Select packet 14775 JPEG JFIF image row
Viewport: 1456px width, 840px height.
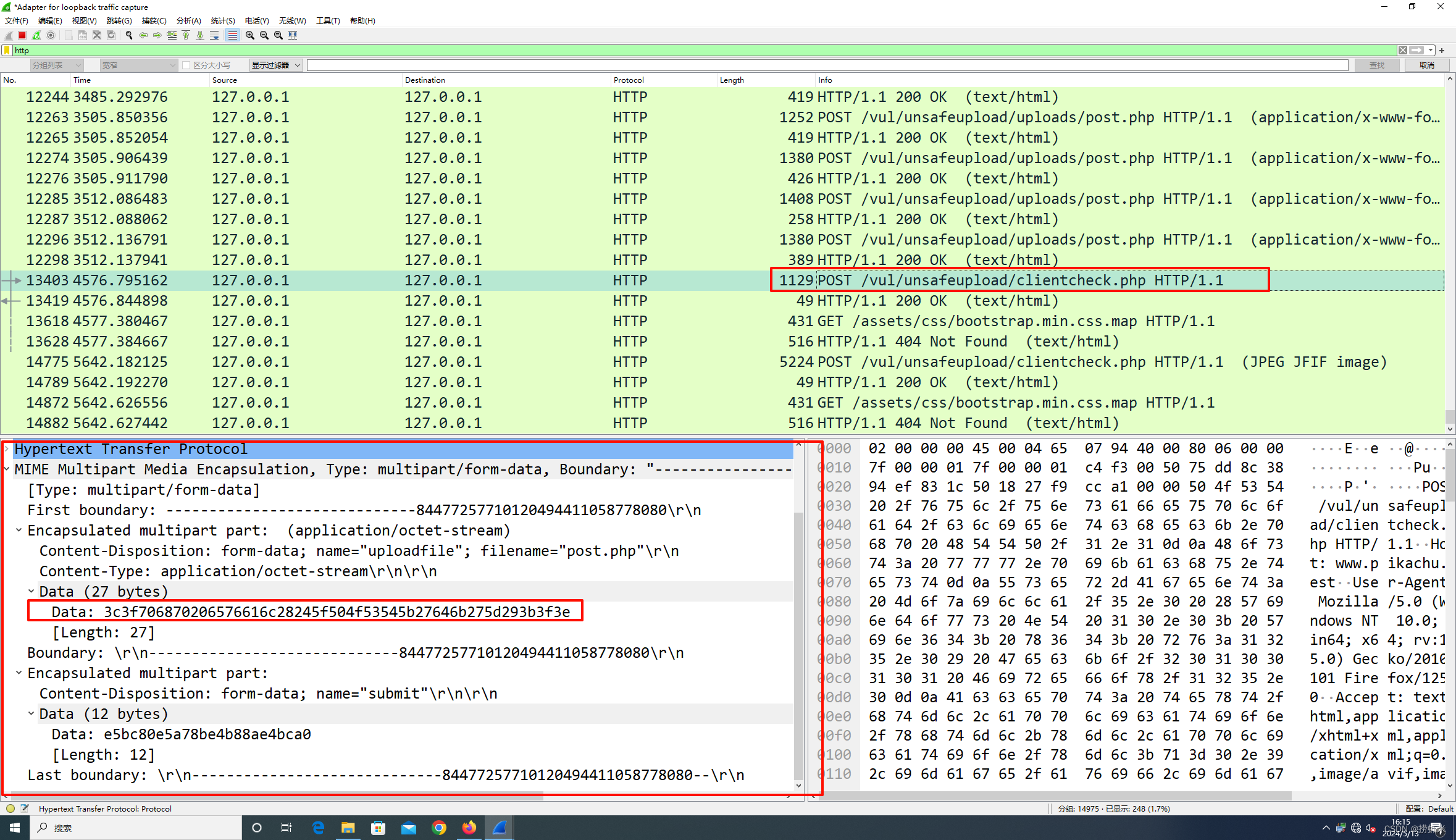(722, 362)
